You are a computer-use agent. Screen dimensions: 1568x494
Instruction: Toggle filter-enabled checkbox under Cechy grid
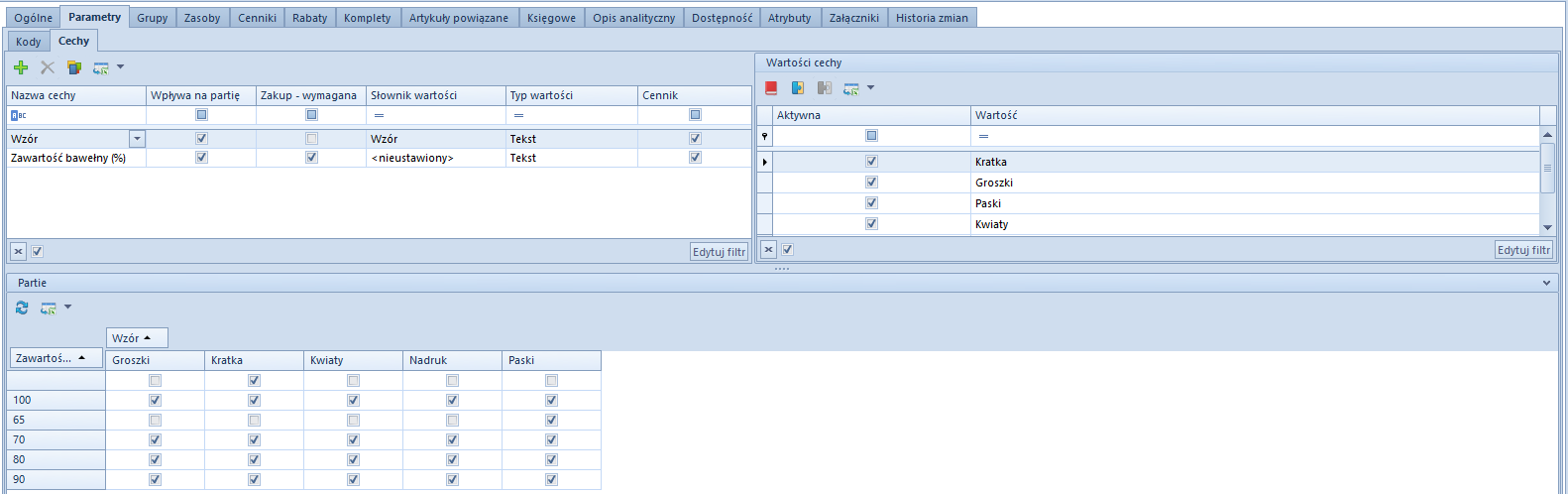pos(38,252)
